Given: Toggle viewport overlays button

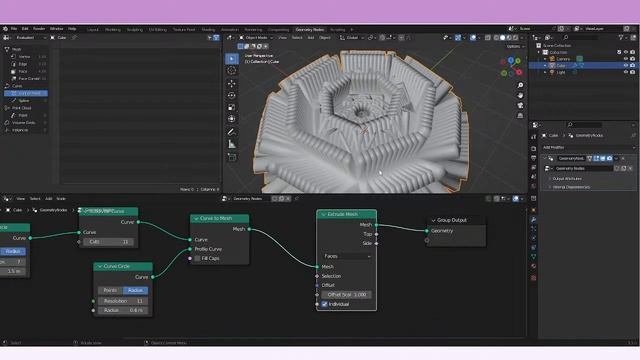Looking at the screenshot, I should point(473,38).
